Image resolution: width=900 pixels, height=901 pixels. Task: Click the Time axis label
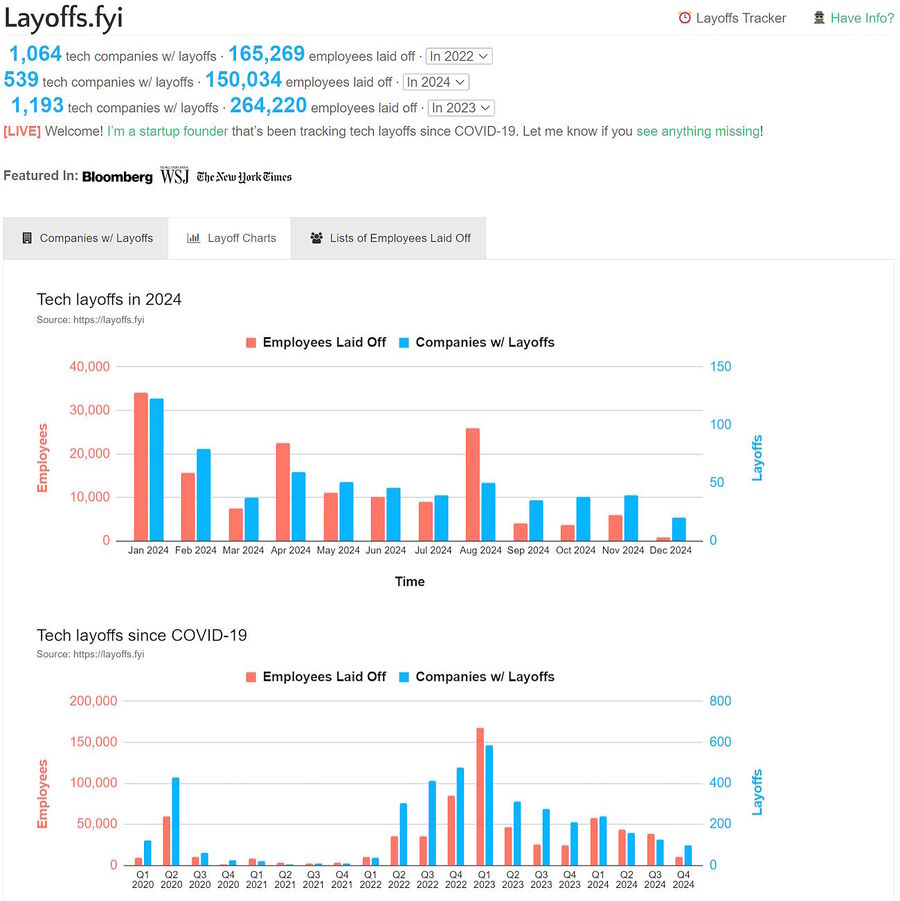coord(410,582)
